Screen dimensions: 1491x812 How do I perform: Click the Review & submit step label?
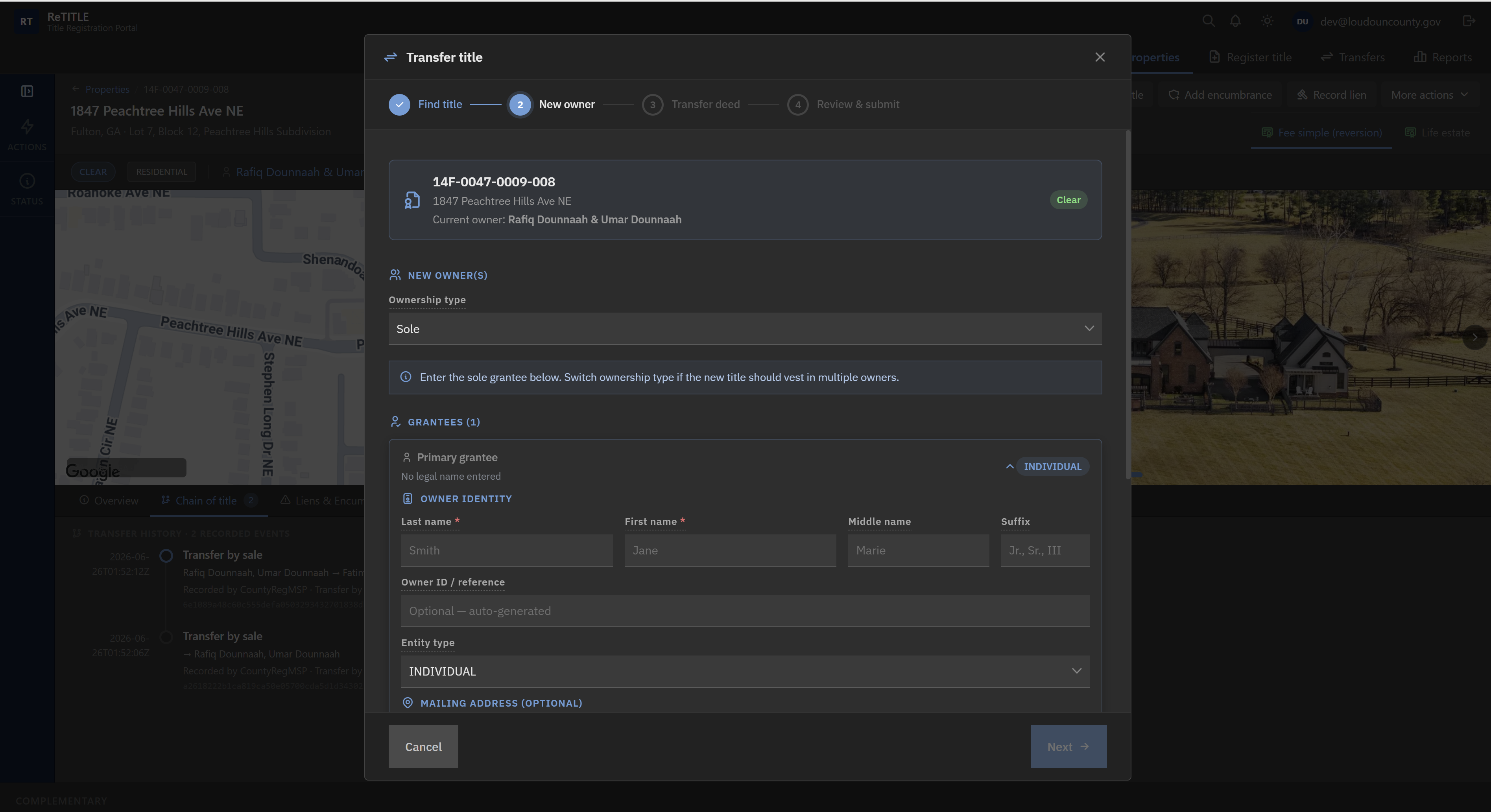[x=858, y=105]
